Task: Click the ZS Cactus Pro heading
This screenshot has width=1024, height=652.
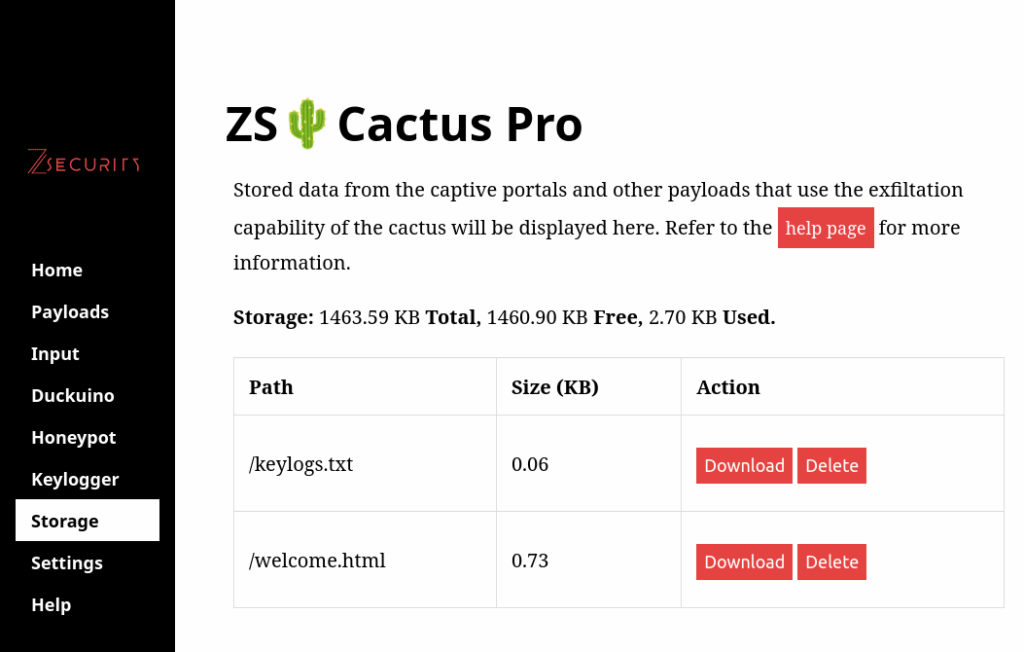Action: [x=404, y=125]
